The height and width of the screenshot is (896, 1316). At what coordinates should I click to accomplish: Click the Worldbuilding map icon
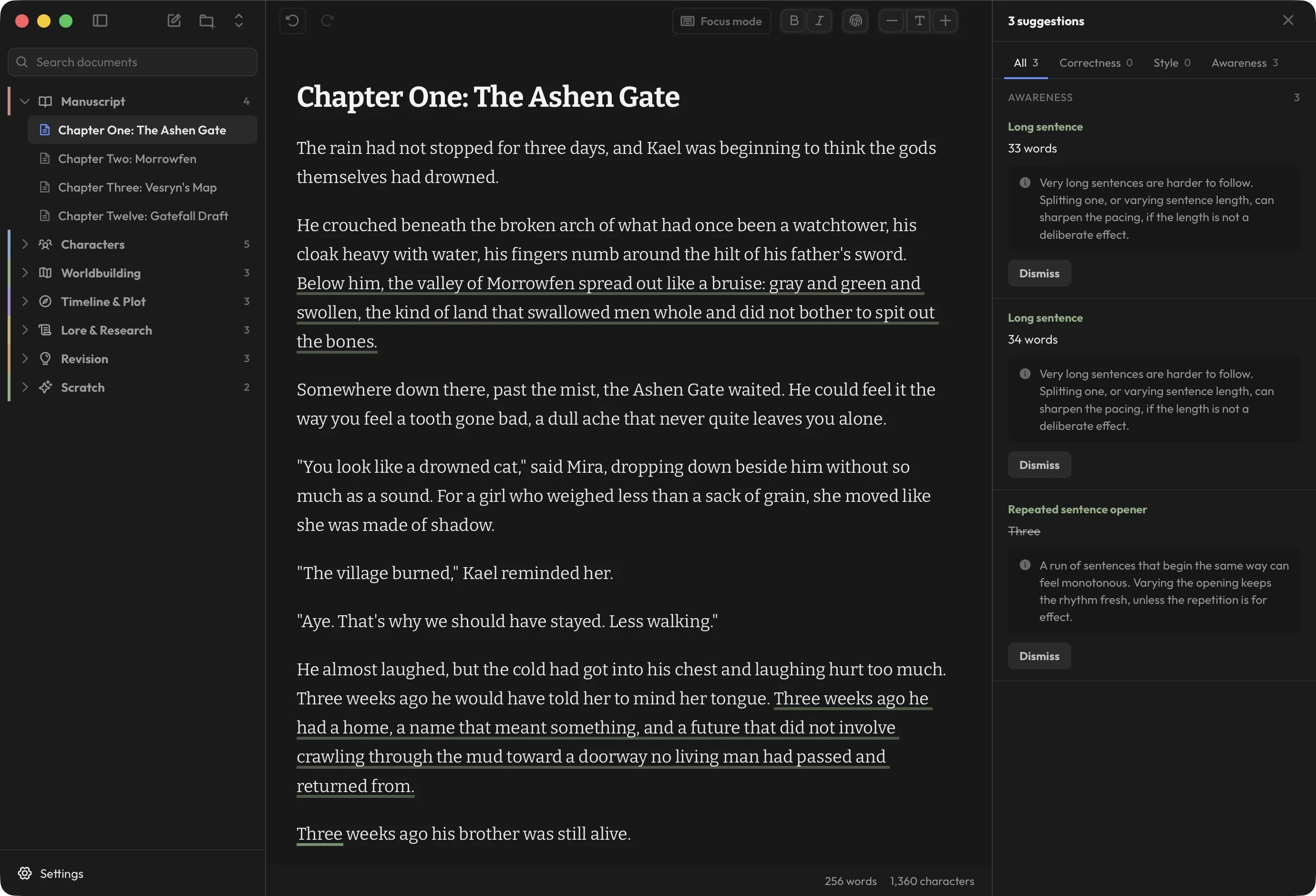[x=45, y=273]
